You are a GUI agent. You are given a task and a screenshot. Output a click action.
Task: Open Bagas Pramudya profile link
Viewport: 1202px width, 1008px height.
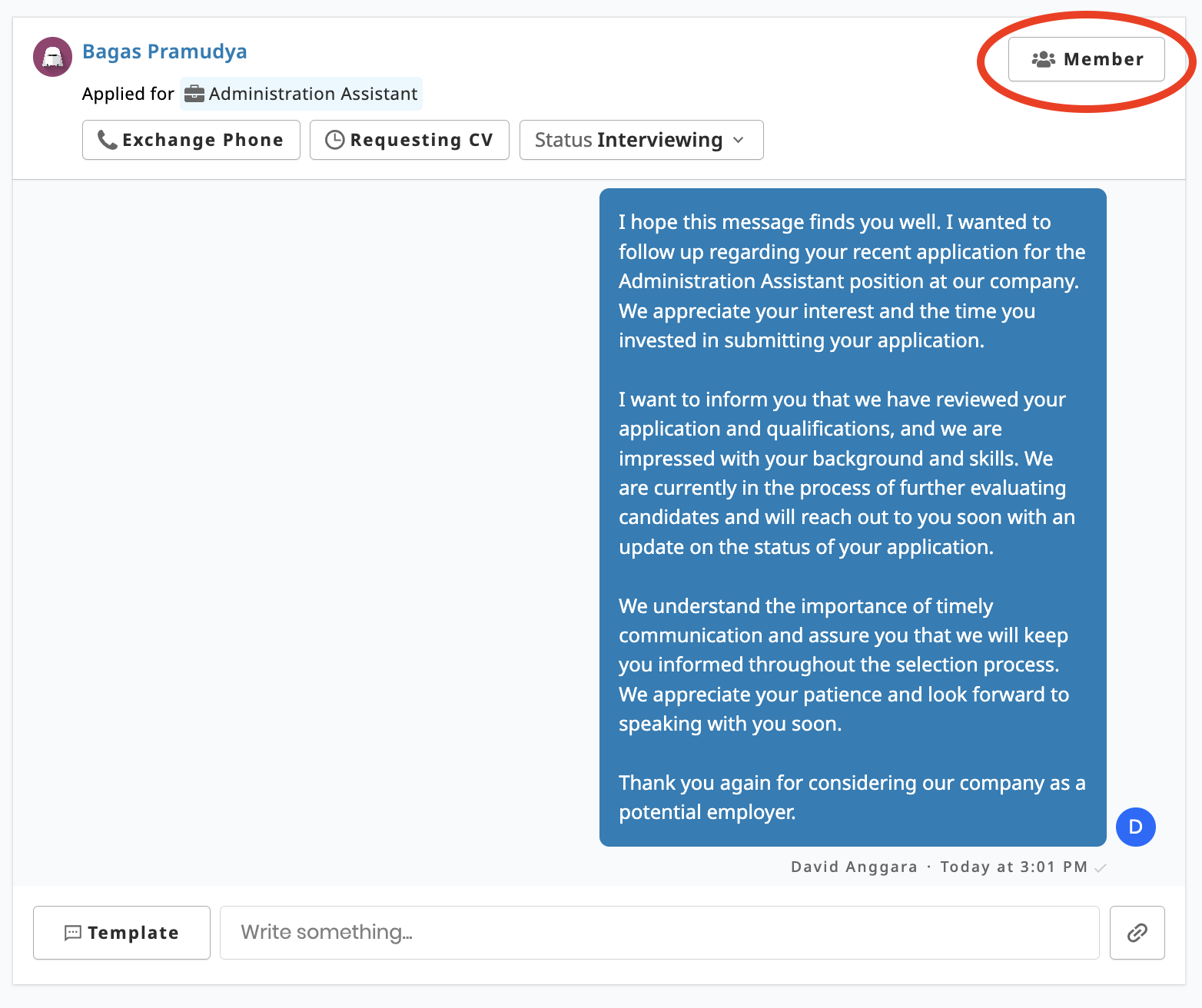click(164, 51)
